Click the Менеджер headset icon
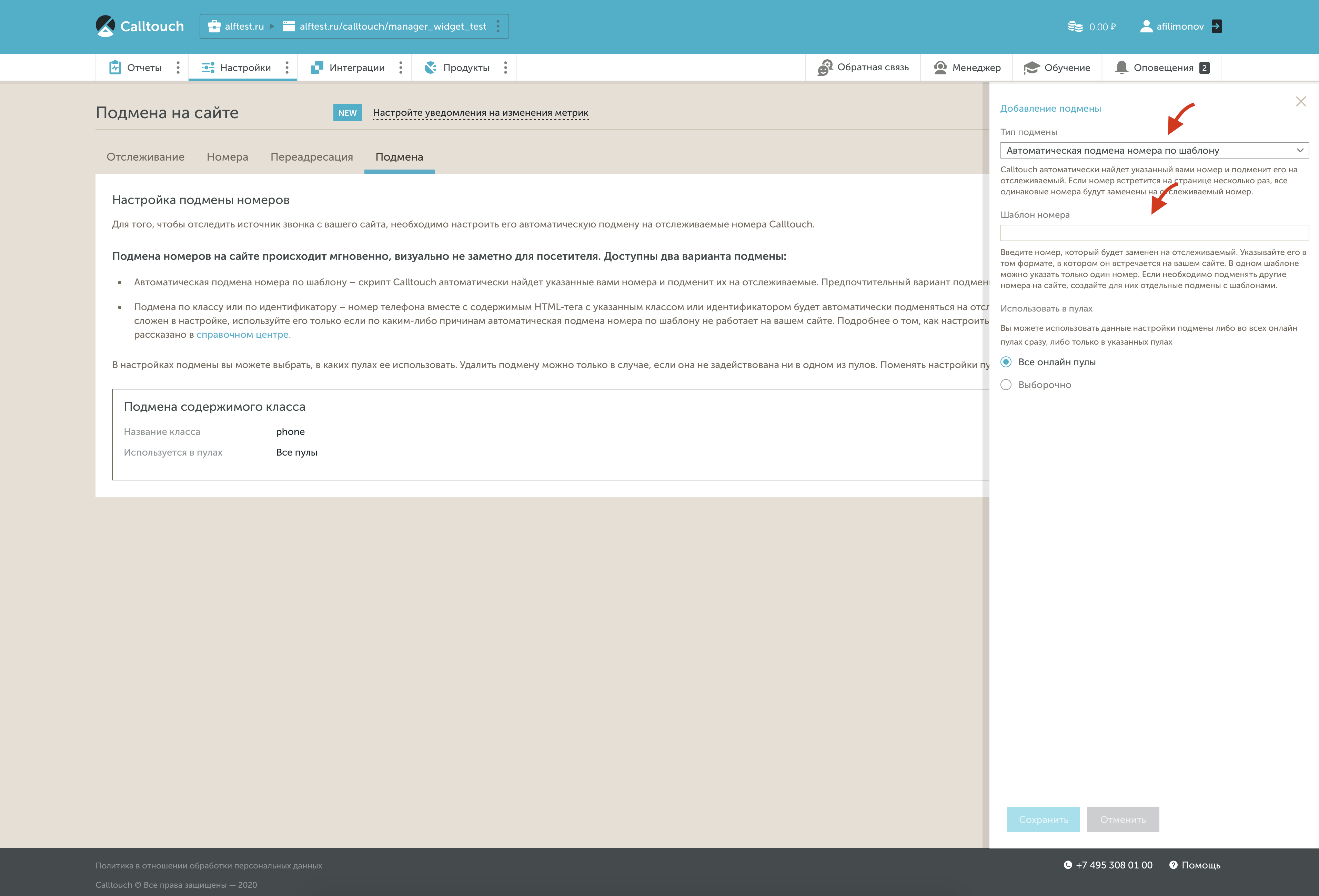 pos(940,68)
